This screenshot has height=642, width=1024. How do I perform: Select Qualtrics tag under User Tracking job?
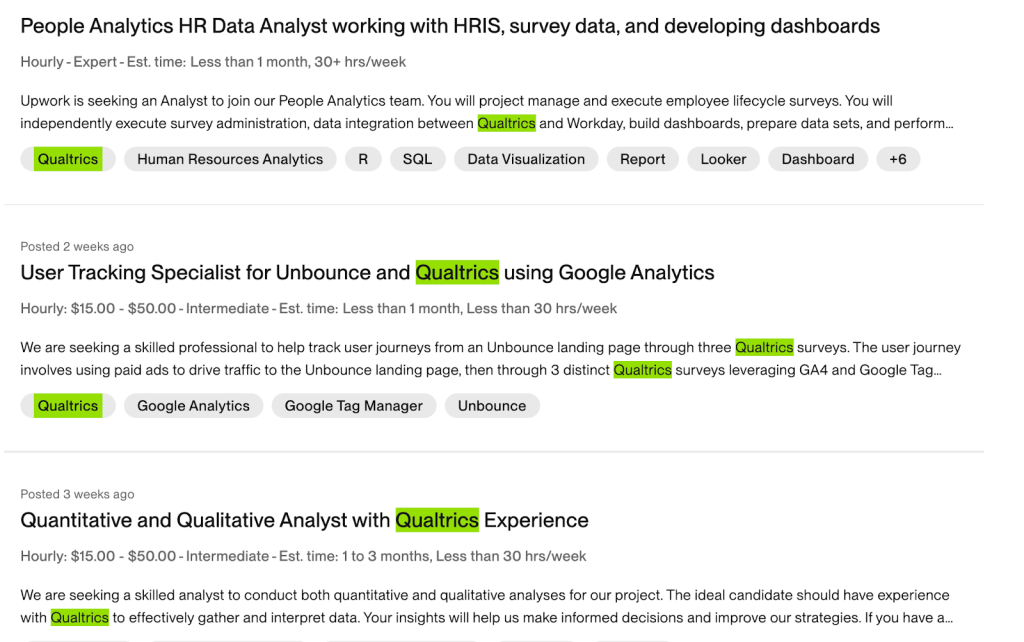(68, 406)
